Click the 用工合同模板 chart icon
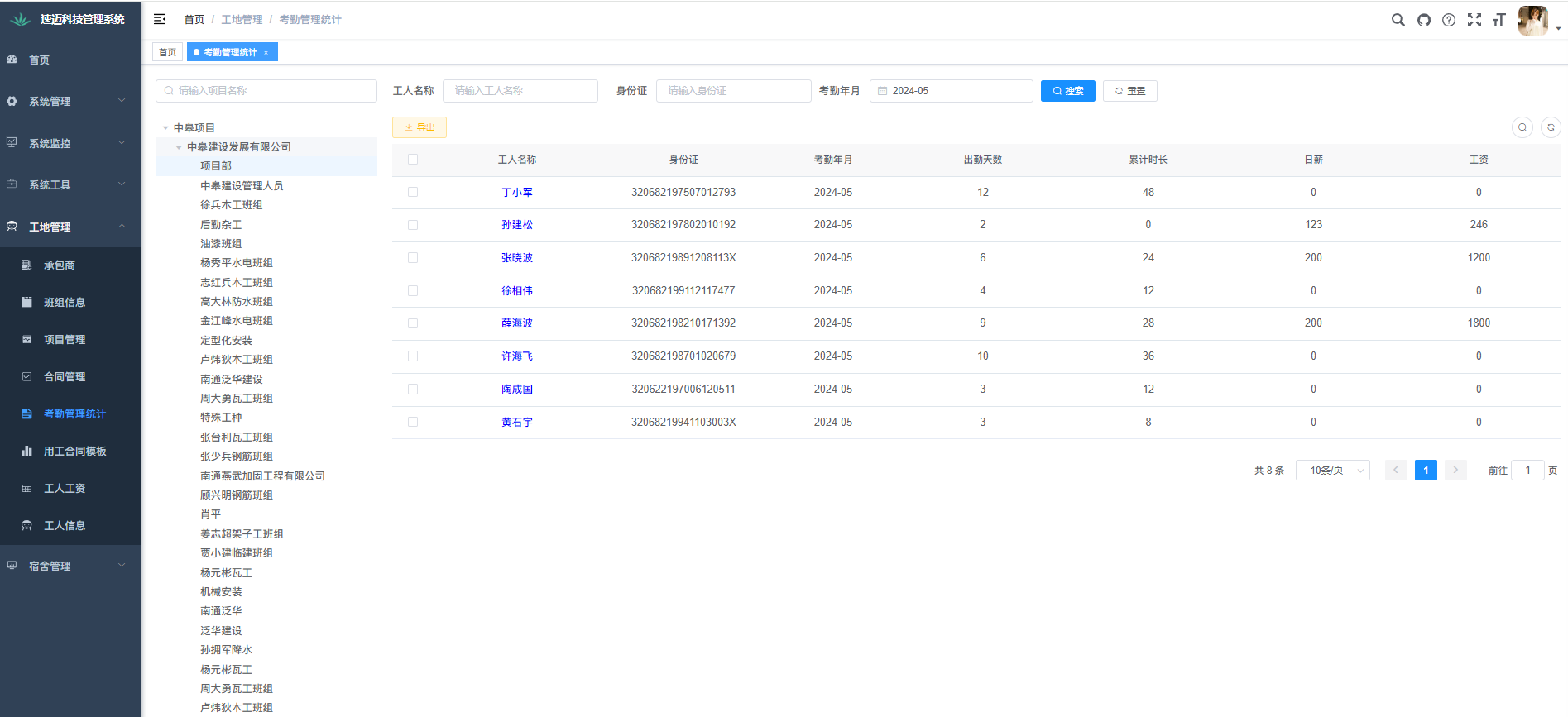This screenshot has height=717, width=1568. (26, 451)
